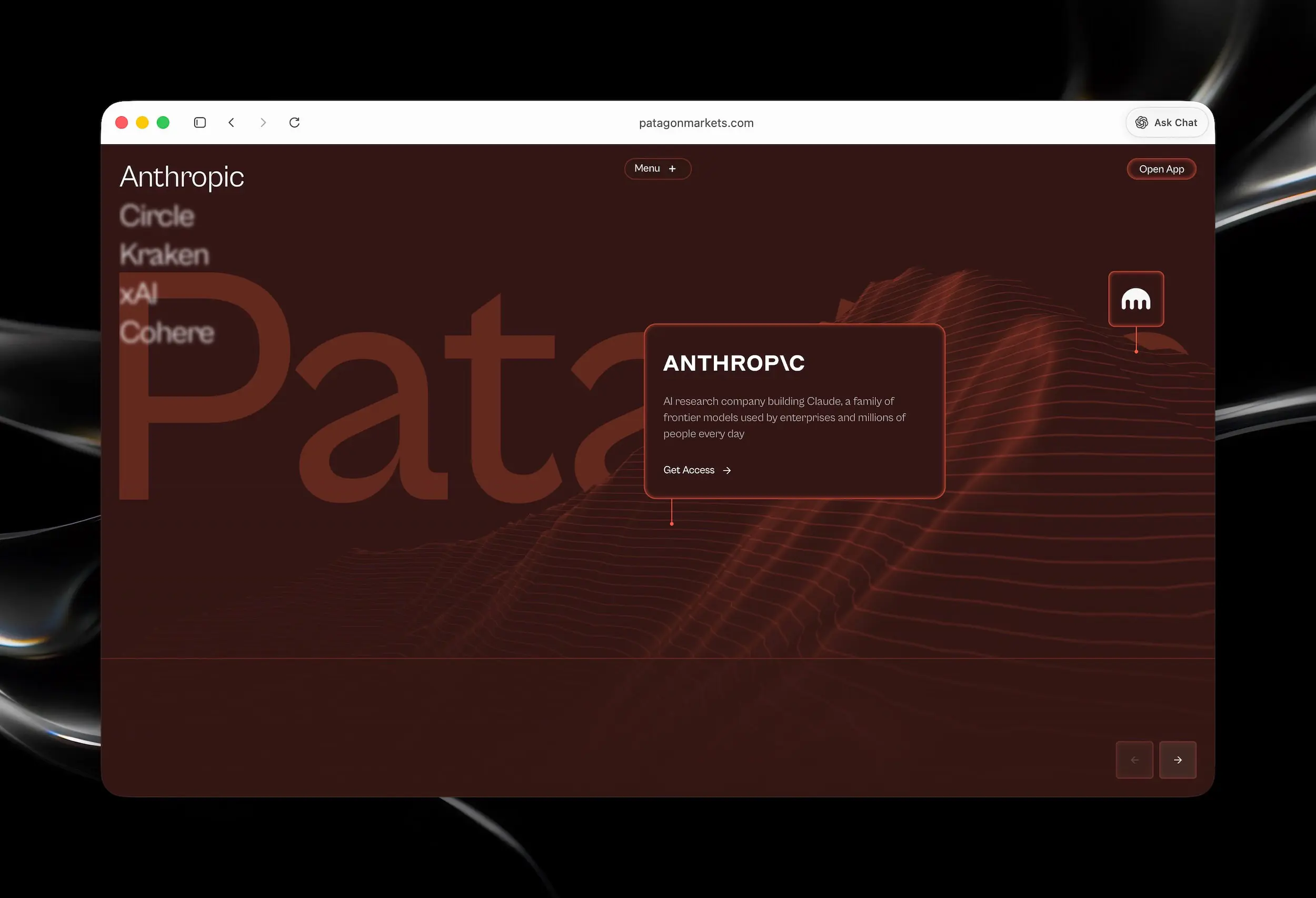Click the ANTHROP\C logo in the card
The width and height of the screenshot is (1316, 898).
pos(734,364)
